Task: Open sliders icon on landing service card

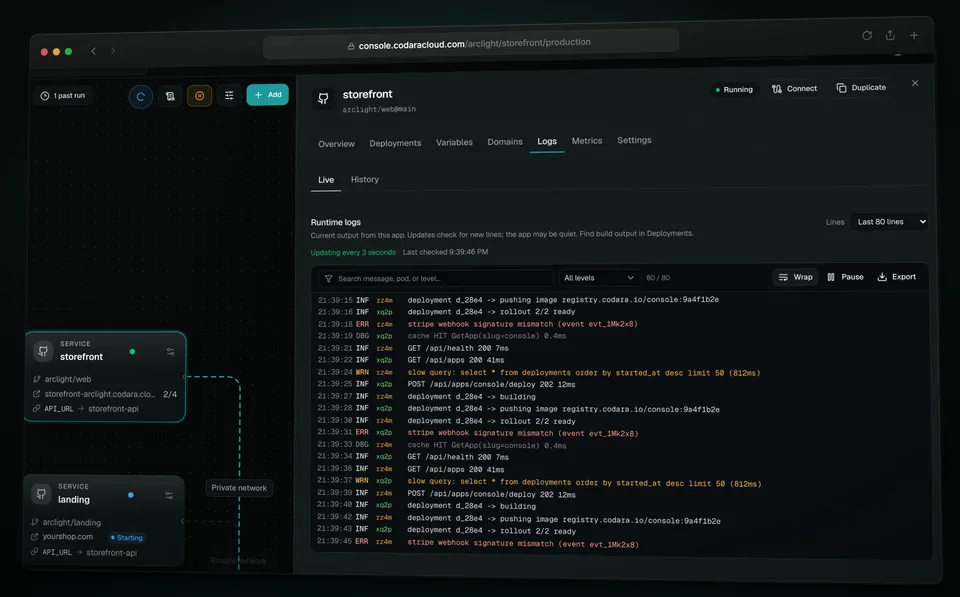Action: coord(169,495)
